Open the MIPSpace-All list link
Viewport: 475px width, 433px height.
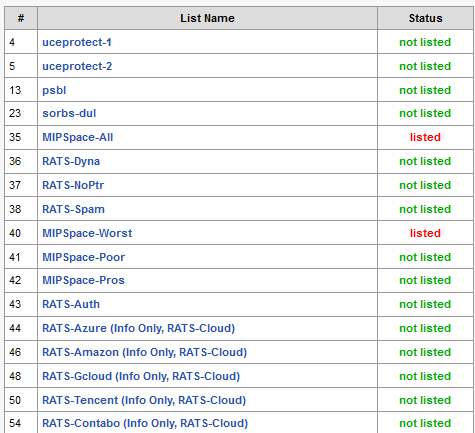tap(78, 137)
